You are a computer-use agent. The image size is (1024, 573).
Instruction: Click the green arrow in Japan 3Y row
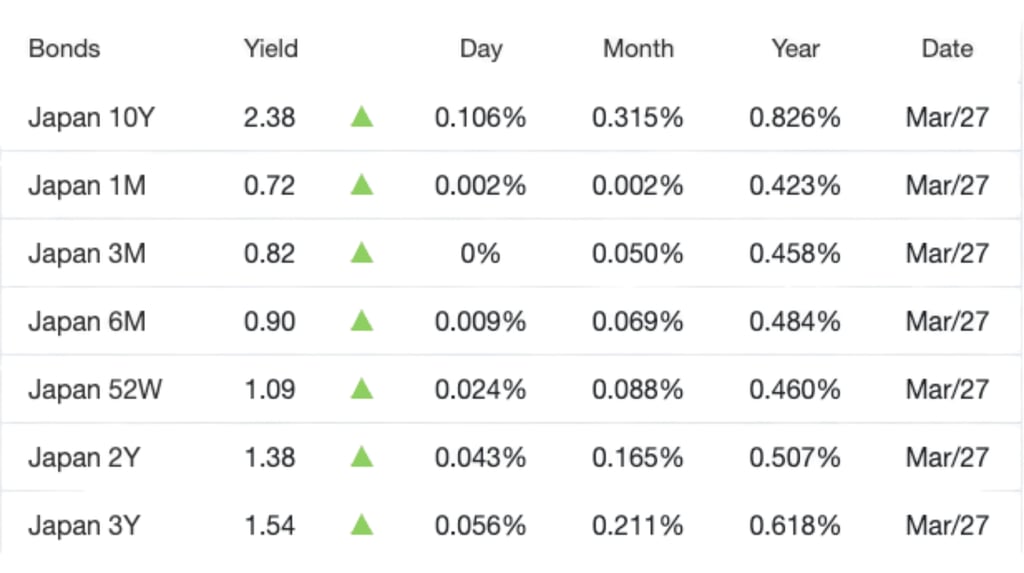pos(362,525)
